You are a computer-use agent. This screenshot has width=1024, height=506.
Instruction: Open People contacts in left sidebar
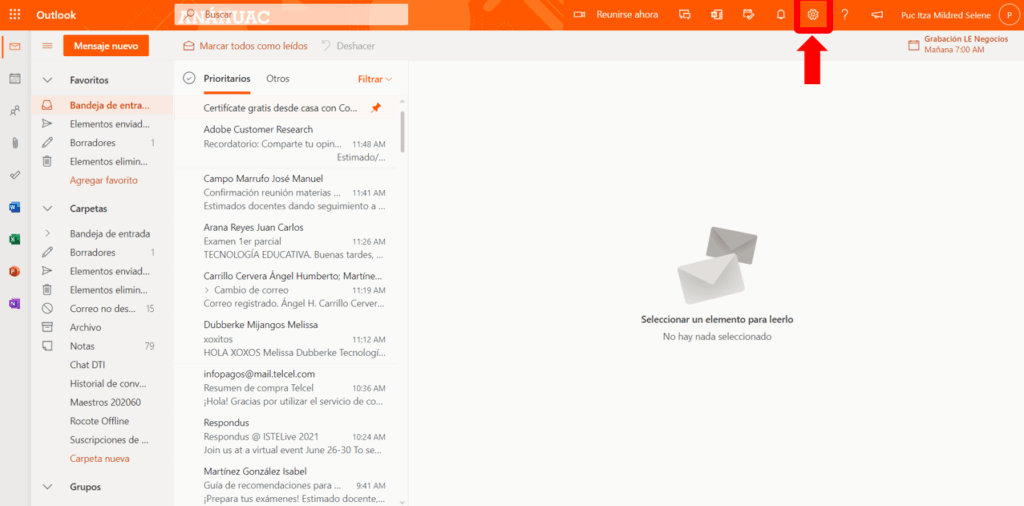tap(15, 111)
